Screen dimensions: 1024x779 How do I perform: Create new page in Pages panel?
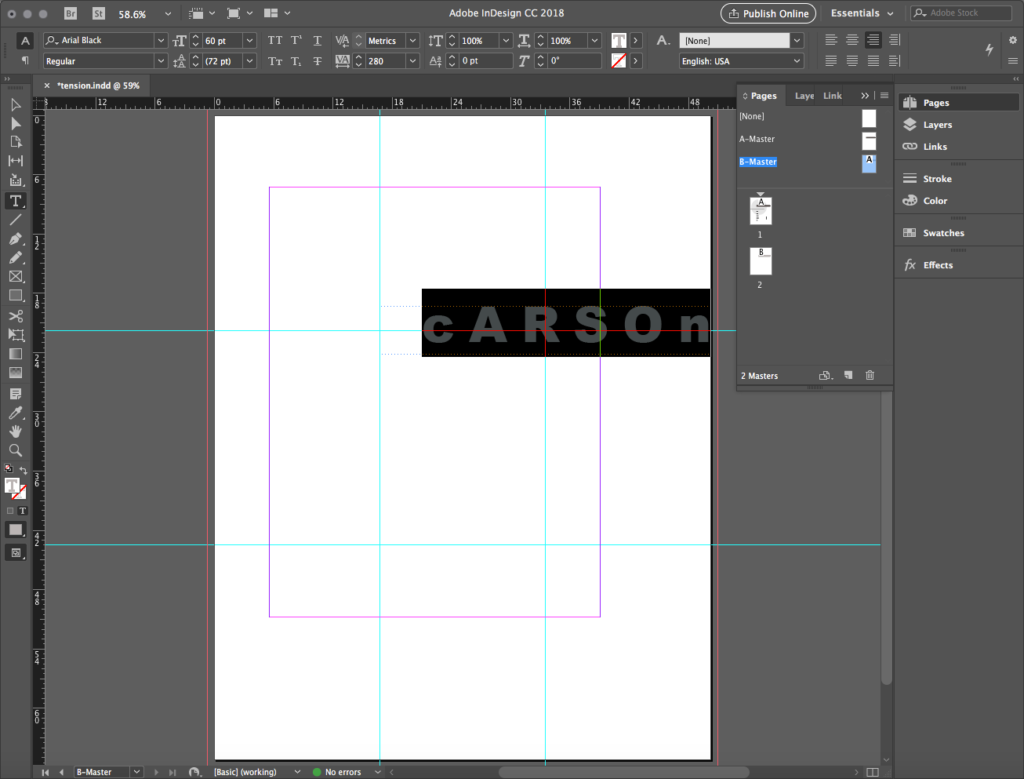click(848, 376)
